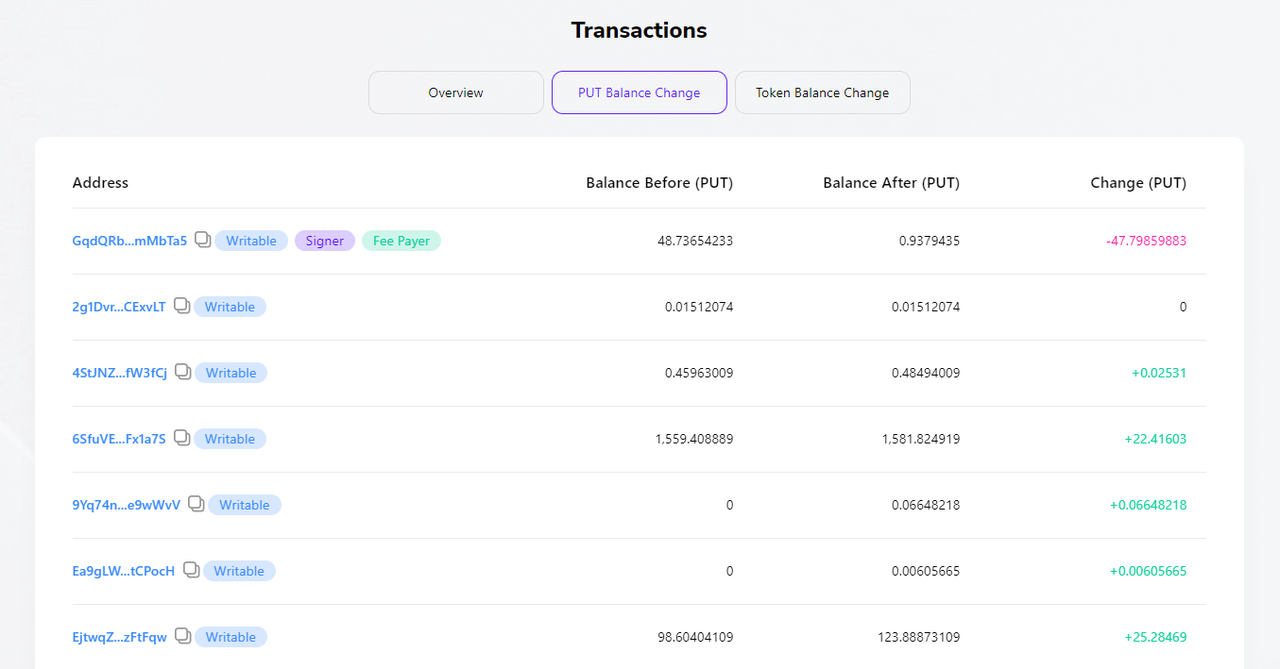Click the Fee Payer badge

tap(401, 241)
